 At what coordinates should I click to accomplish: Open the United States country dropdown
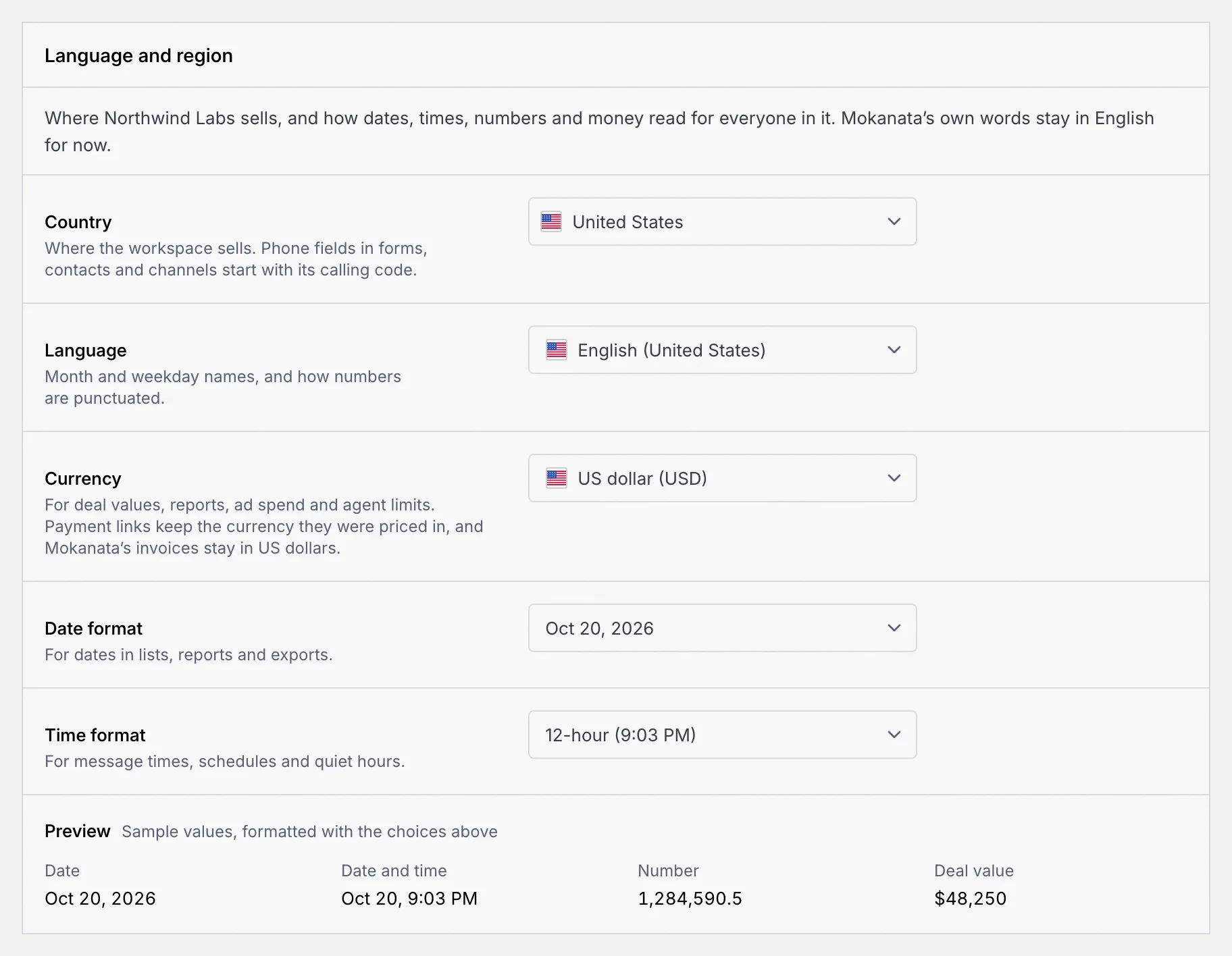click(722, 221)
